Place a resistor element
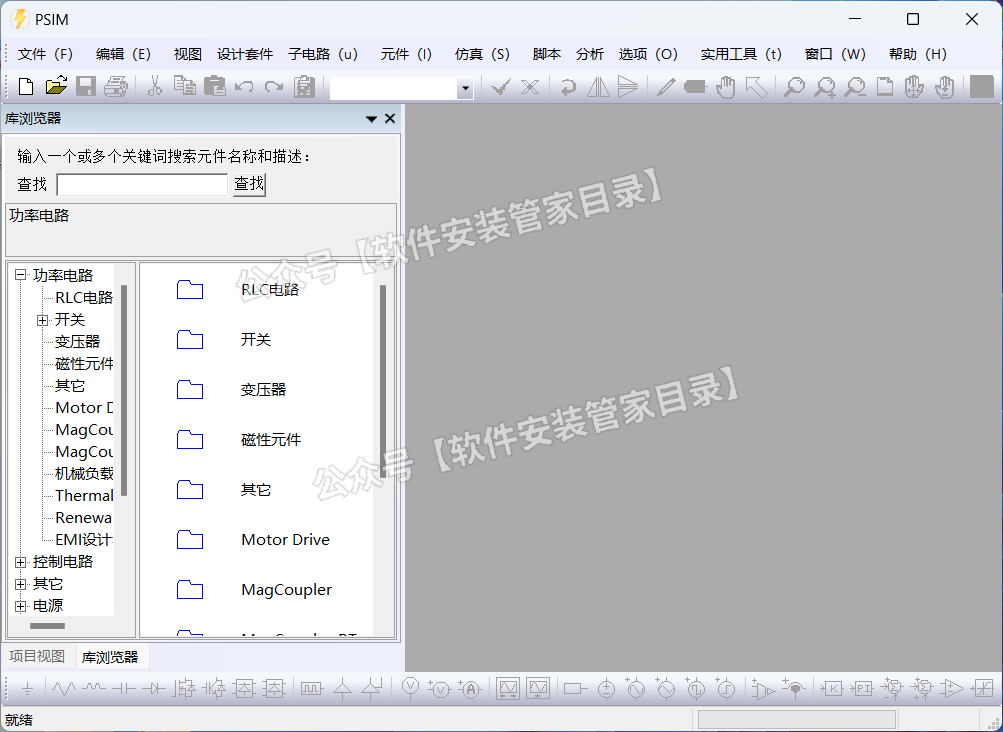The height and width of the screenshot is (732, 1003). pos(63,689)
